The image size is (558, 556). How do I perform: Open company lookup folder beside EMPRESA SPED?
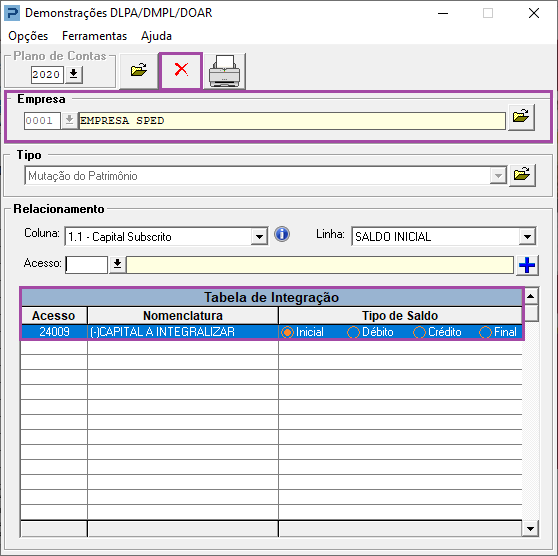521,117
